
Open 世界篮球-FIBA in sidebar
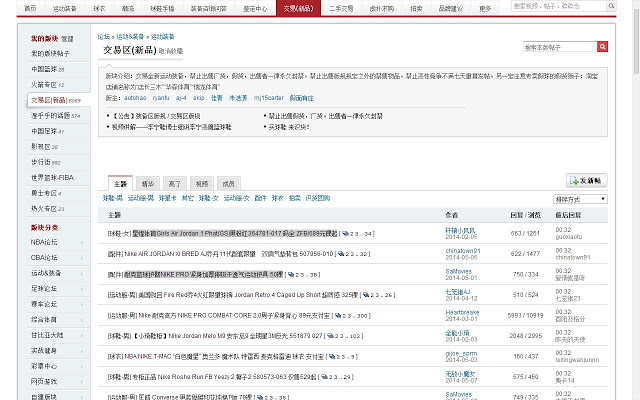pyautogui.click(x=52, y=178)
